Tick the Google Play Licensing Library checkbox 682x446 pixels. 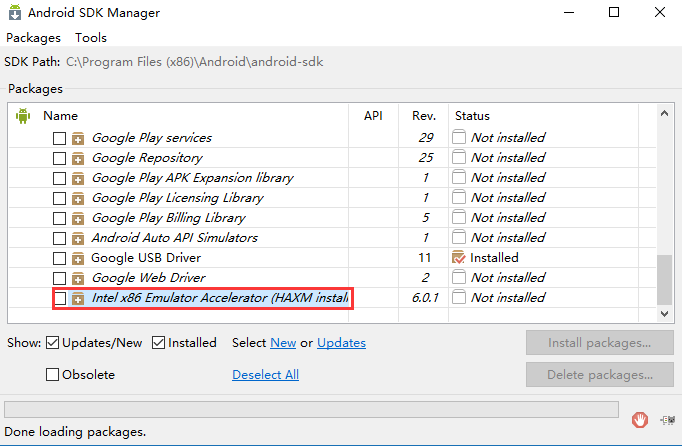tap(59, 198)
